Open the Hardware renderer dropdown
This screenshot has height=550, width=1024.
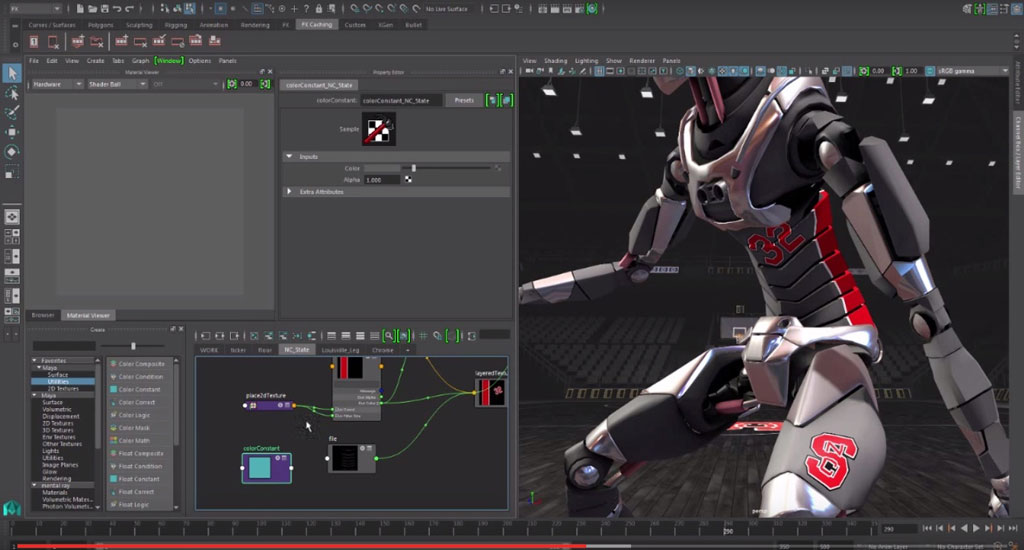pos(58,84)
